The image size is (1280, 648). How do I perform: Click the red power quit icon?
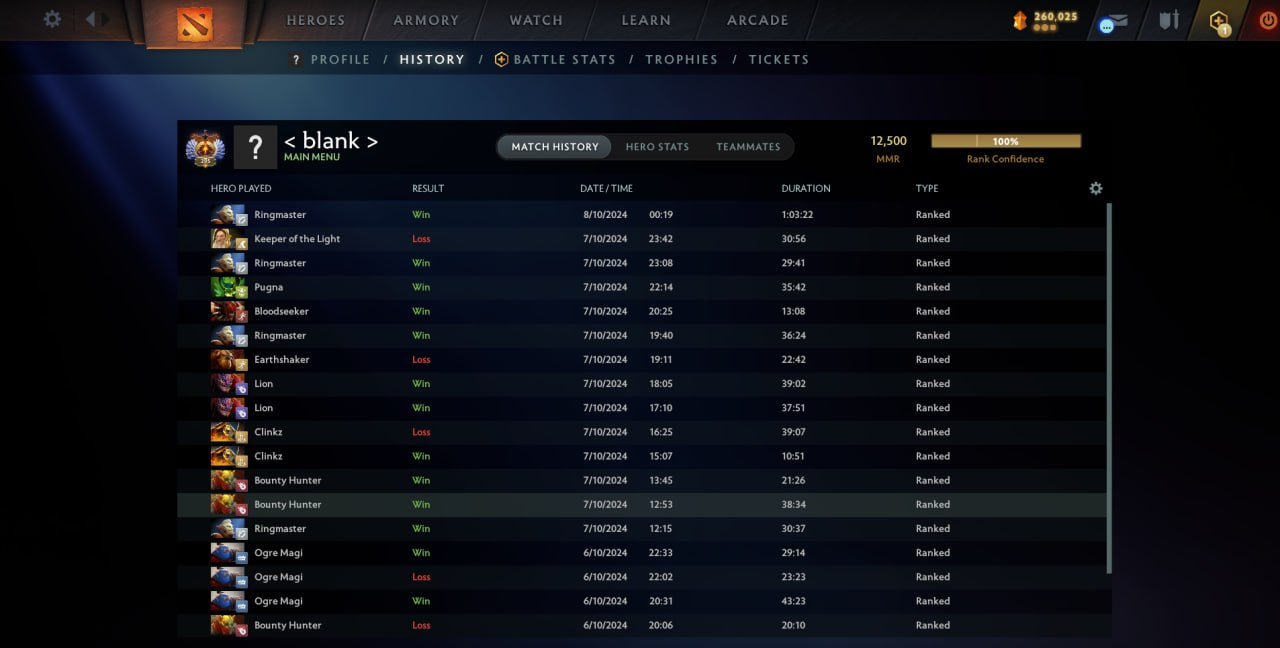[x=1268, y=20]
